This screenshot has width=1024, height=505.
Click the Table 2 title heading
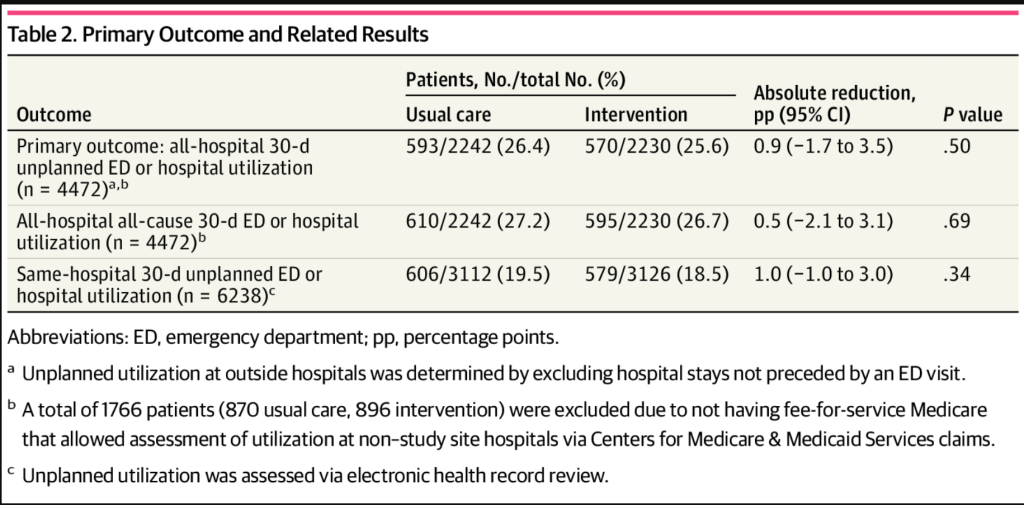pyautogui.click(x=218, y=35)
